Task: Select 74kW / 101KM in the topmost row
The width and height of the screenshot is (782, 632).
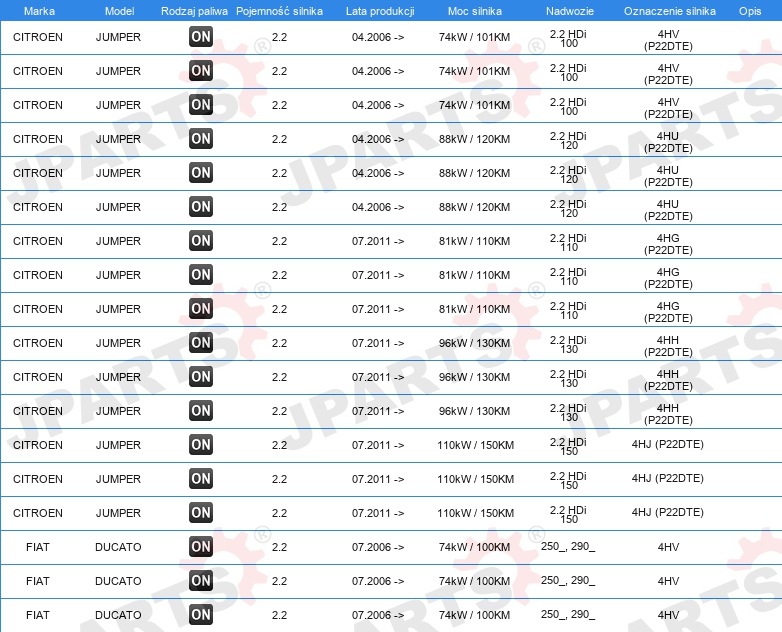Action: (x=474, y=37)
